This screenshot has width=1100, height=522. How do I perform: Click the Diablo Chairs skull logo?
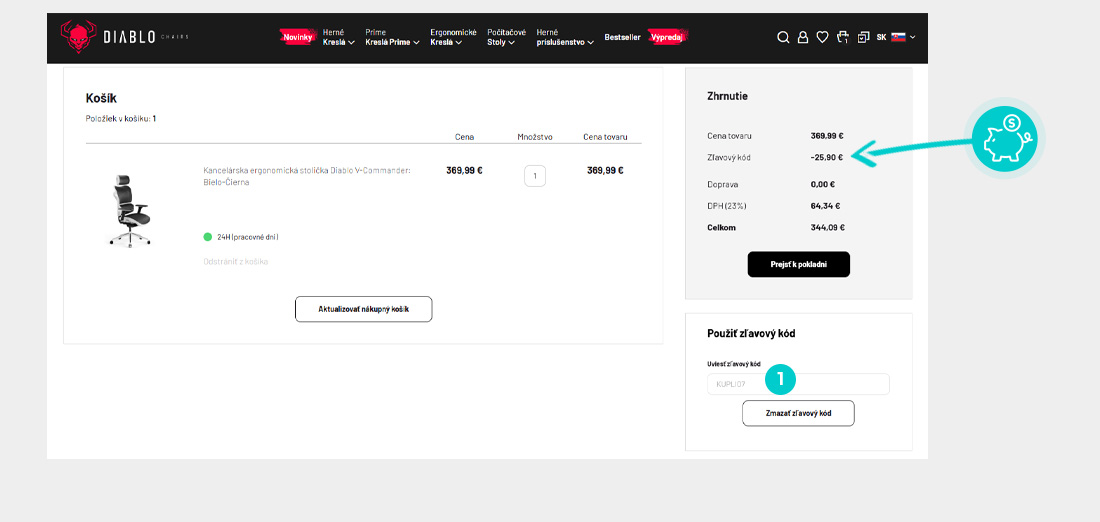coord(76,37)
